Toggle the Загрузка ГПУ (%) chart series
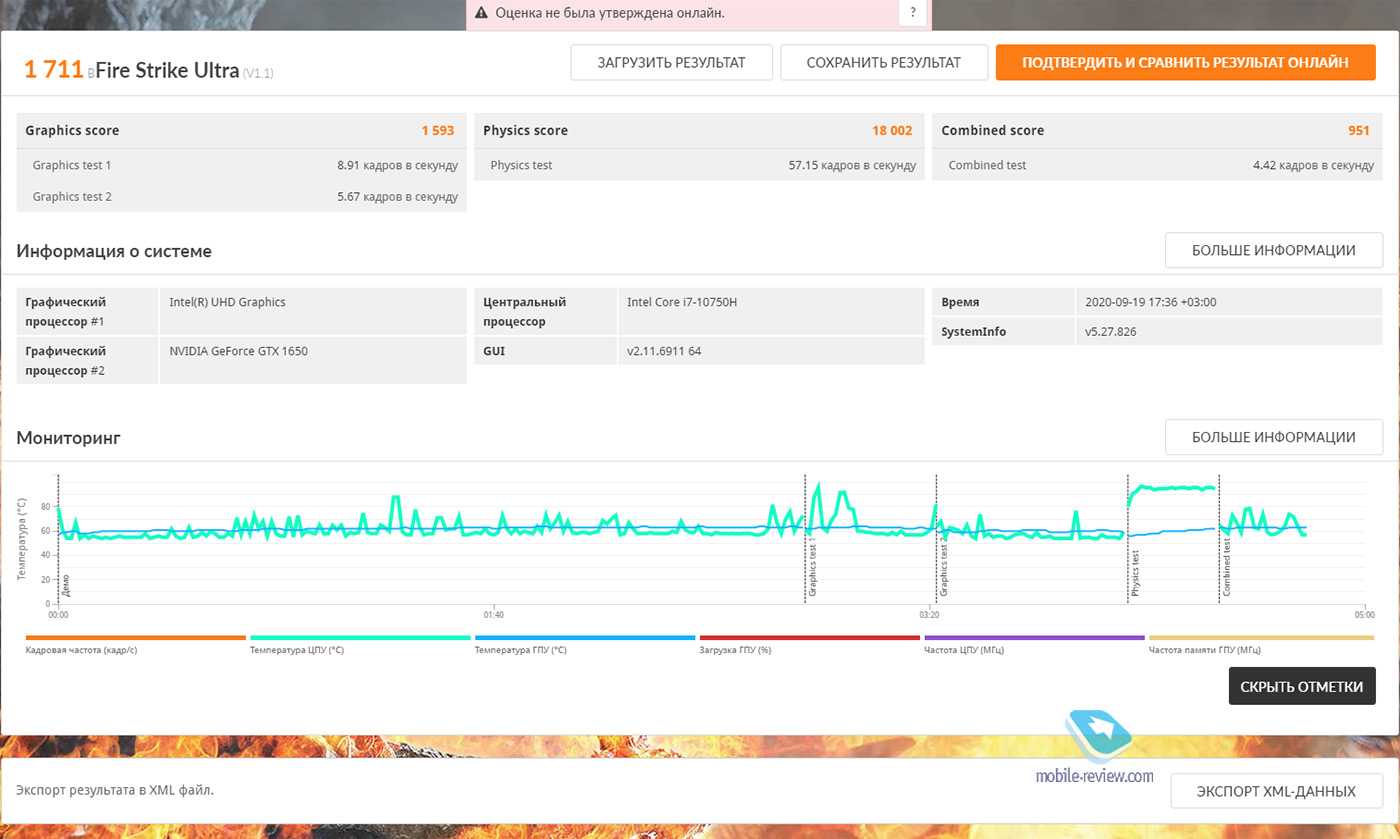 pyautogui.click(x=810, y=644)
